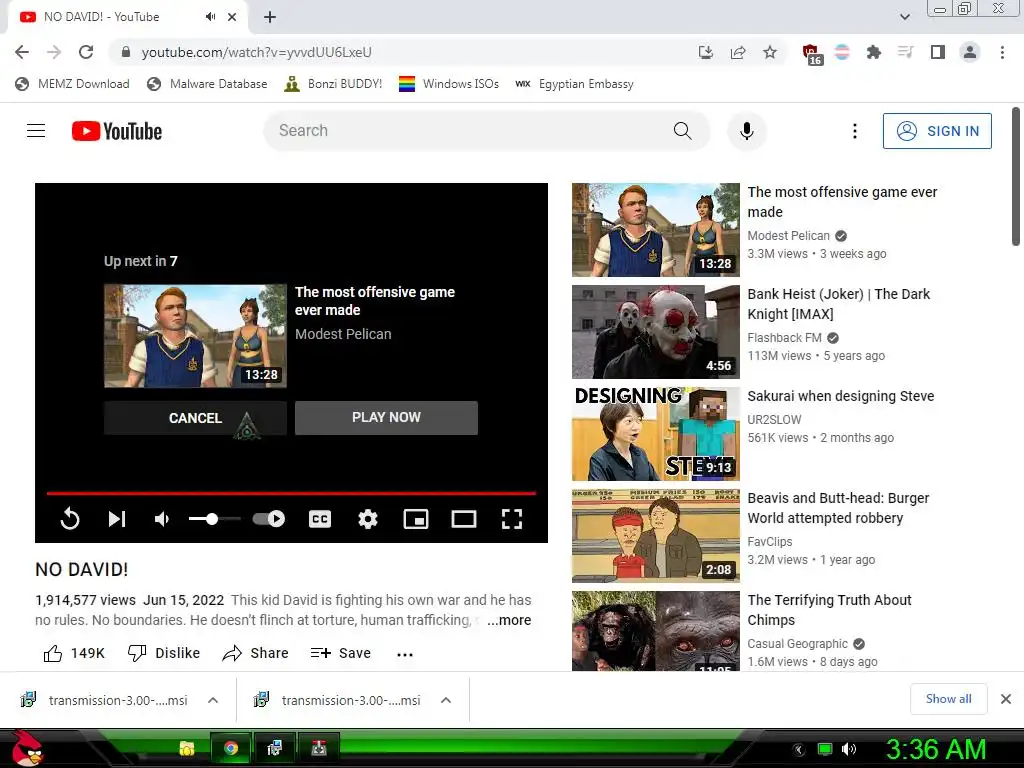Expand second transmission-3.00 download options chevron

click(x=446, y=700)
